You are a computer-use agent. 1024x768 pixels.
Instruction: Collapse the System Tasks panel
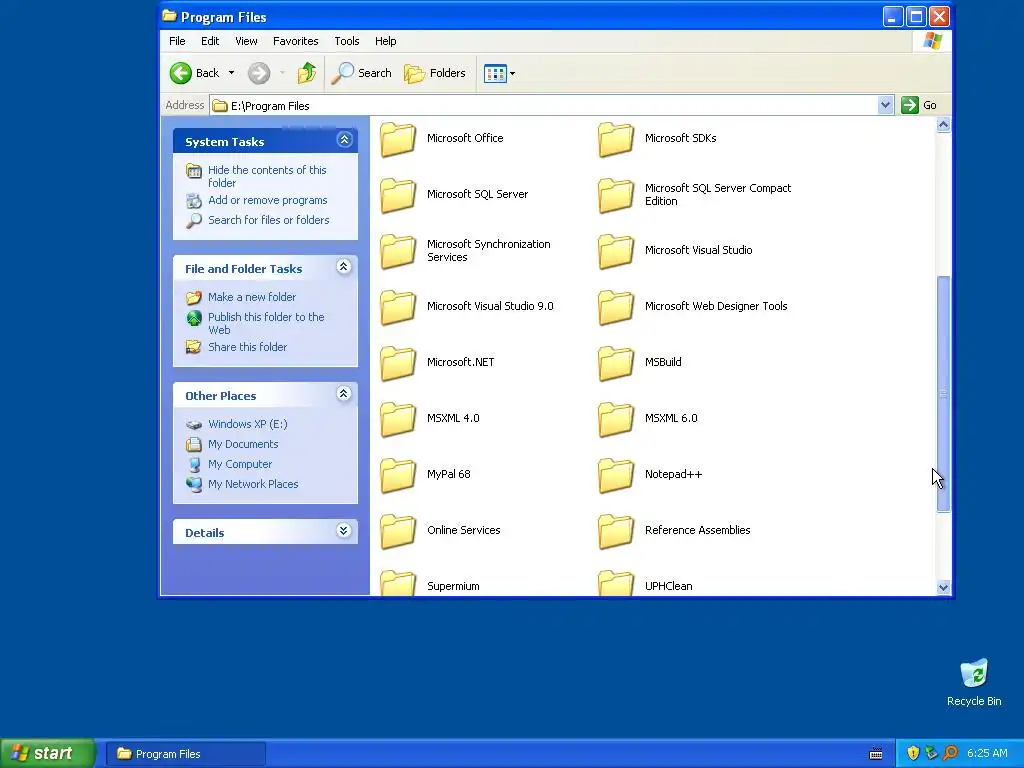coord(344,140)
